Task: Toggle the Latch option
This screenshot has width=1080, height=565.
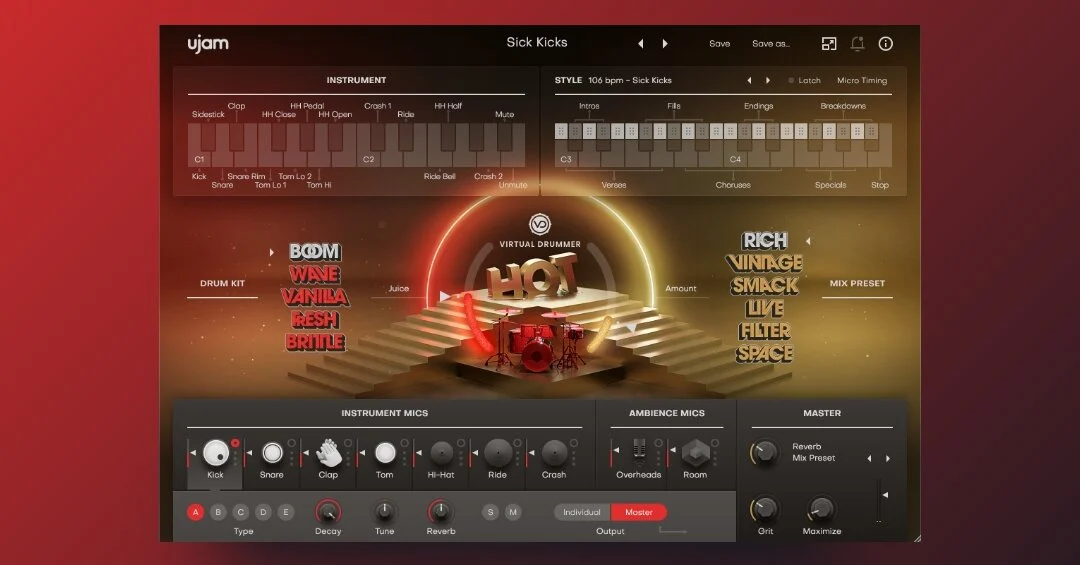Action: [804, 81]
